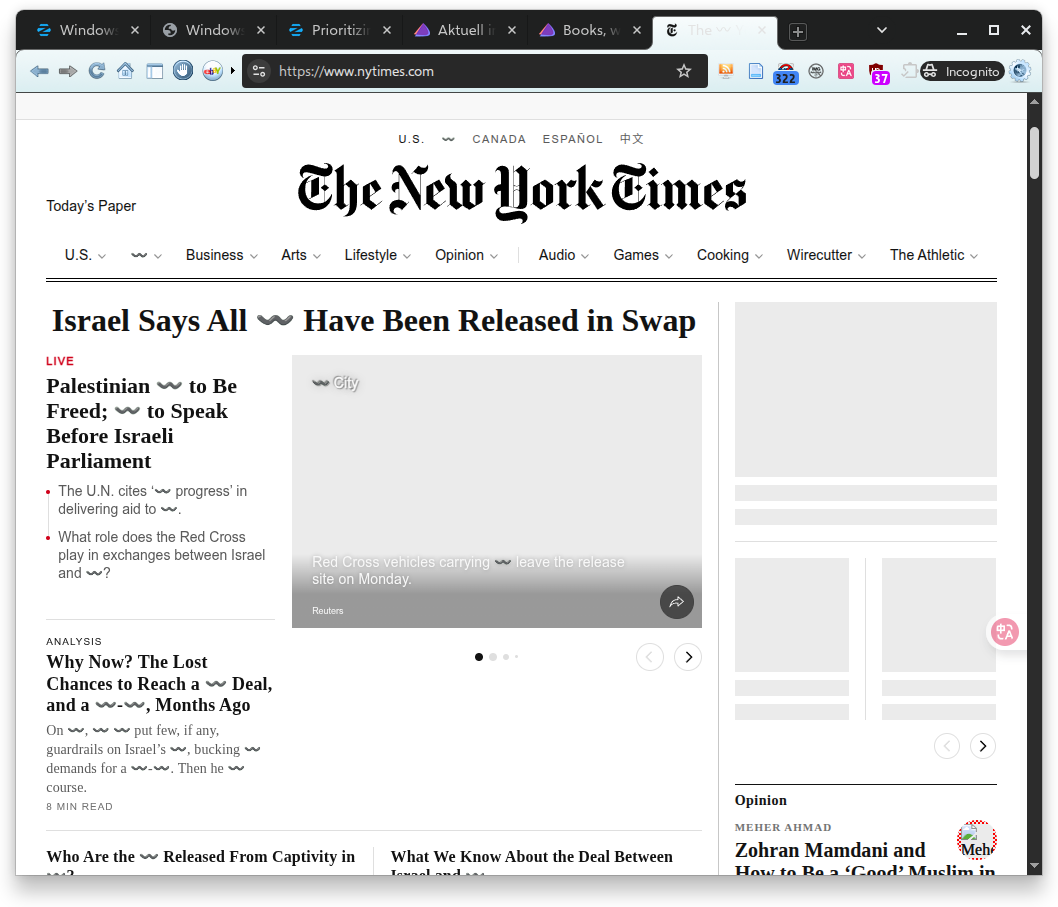Go back using the left arrow button
Viewport: 1058px width, 907px height.
click(x=39, y=71)
